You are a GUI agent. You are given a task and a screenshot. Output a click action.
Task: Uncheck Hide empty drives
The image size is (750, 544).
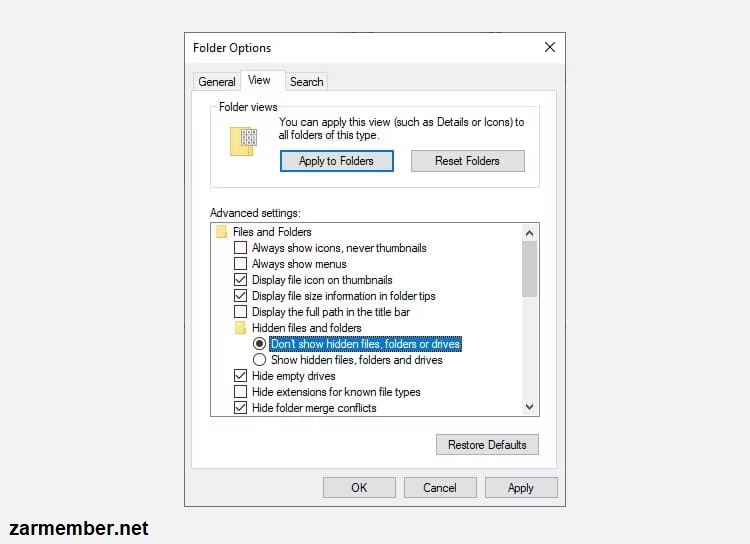240,376
